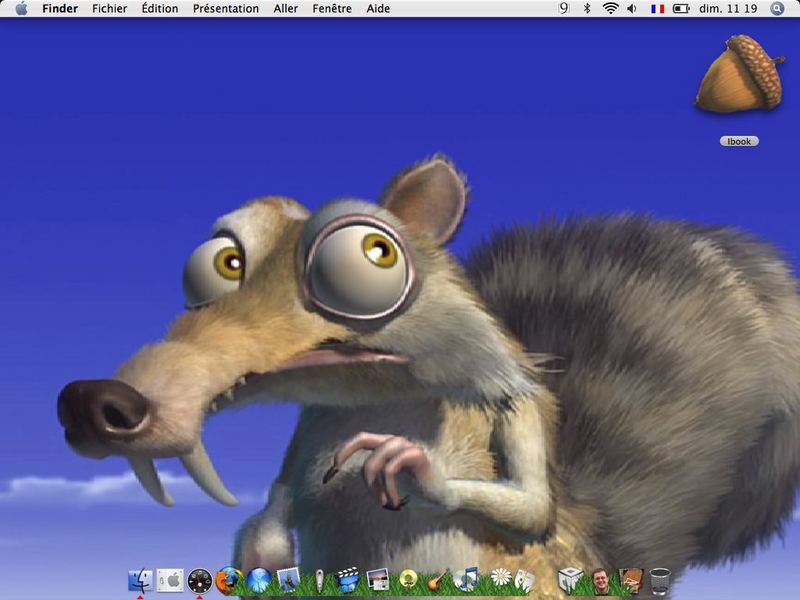Open System Preferences apple icon in dock
The image size is (800, 600).
click(x=170, y=579)
